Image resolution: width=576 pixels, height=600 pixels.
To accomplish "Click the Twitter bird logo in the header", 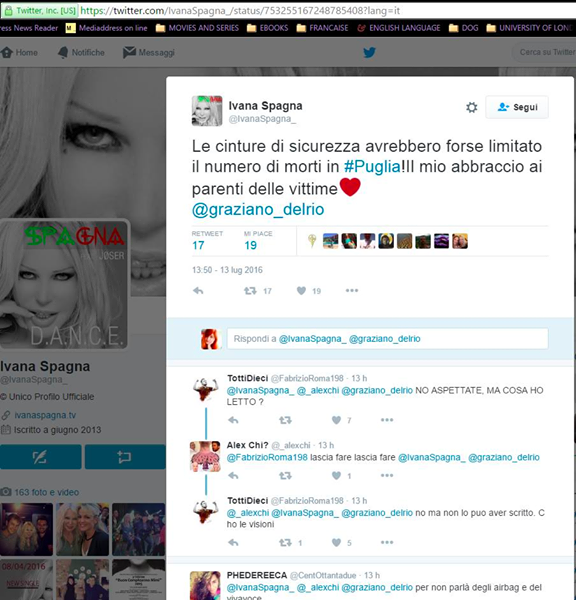I will [x=369, y=52].
